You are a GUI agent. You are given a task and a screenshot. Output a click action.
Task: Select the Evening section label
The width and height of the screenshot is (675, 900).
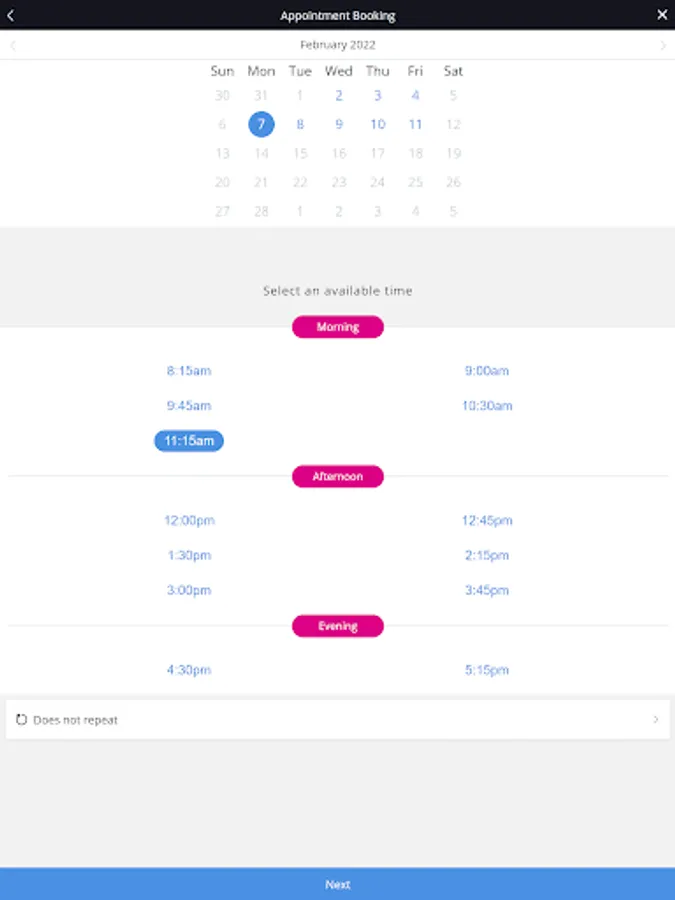[337, 626]
